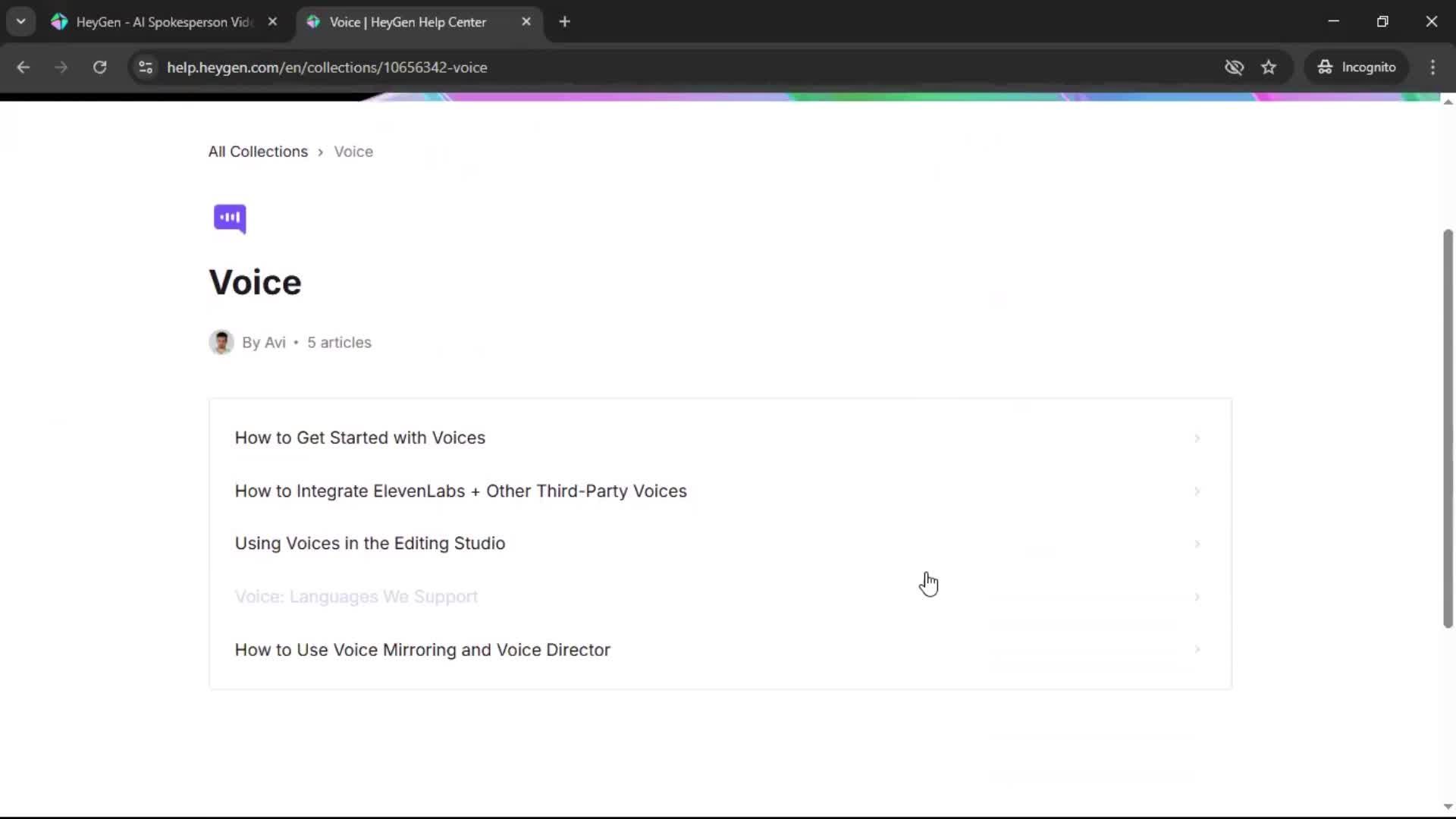Open a new browser tab
The image size is (1456, 819).
tap(564, 22)
